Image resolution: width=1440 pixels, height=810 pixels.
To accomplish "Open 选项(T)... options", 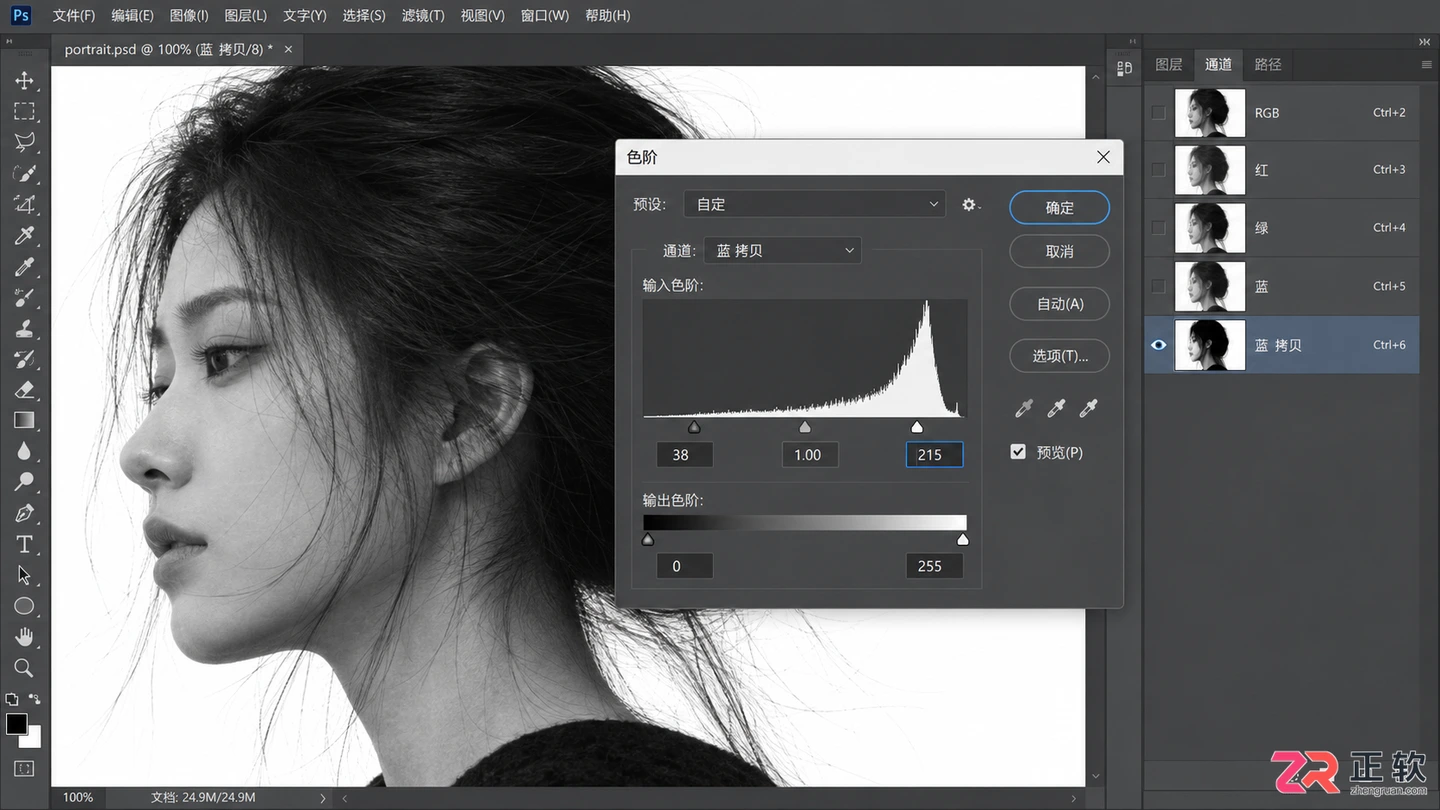I will 1059,355.
